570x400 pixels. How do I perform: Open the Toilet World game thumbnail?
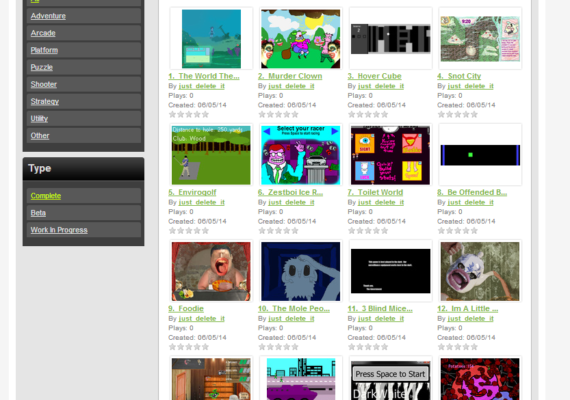[x=390, y=155]
